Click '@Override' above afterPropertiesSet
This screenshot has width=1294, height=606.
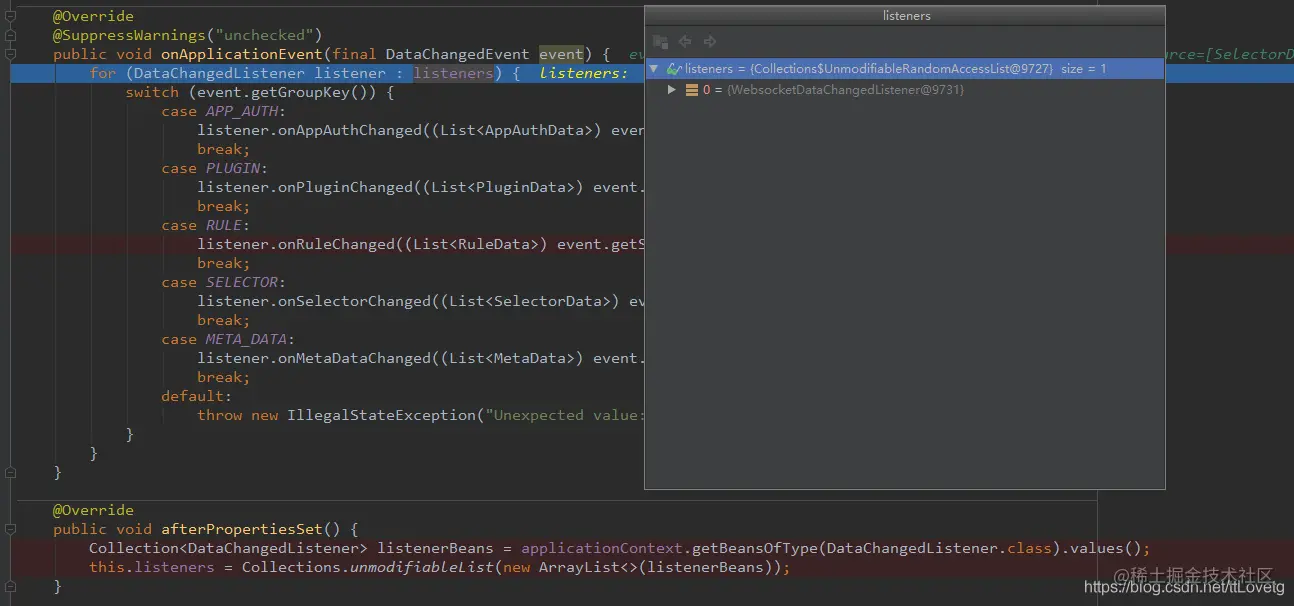pos(93,510)
